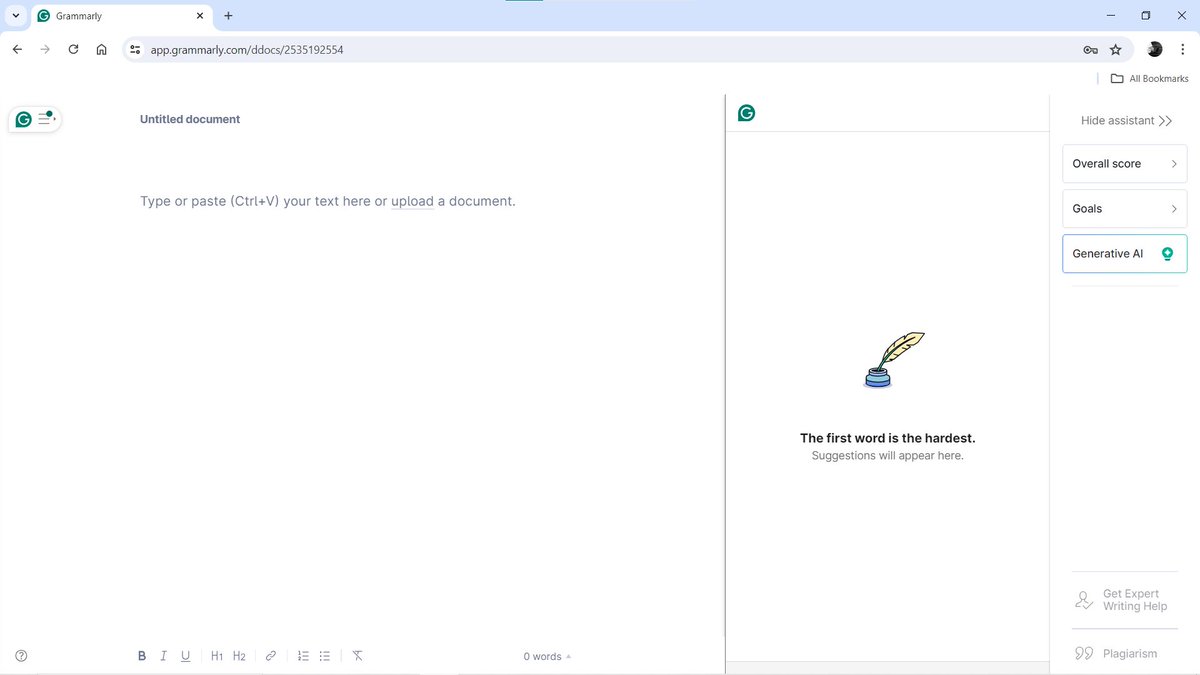Viewport: 1200px width, 675px height.
Task: Click the green Grammarly logo in assistant panel
Action: [746, 113]
